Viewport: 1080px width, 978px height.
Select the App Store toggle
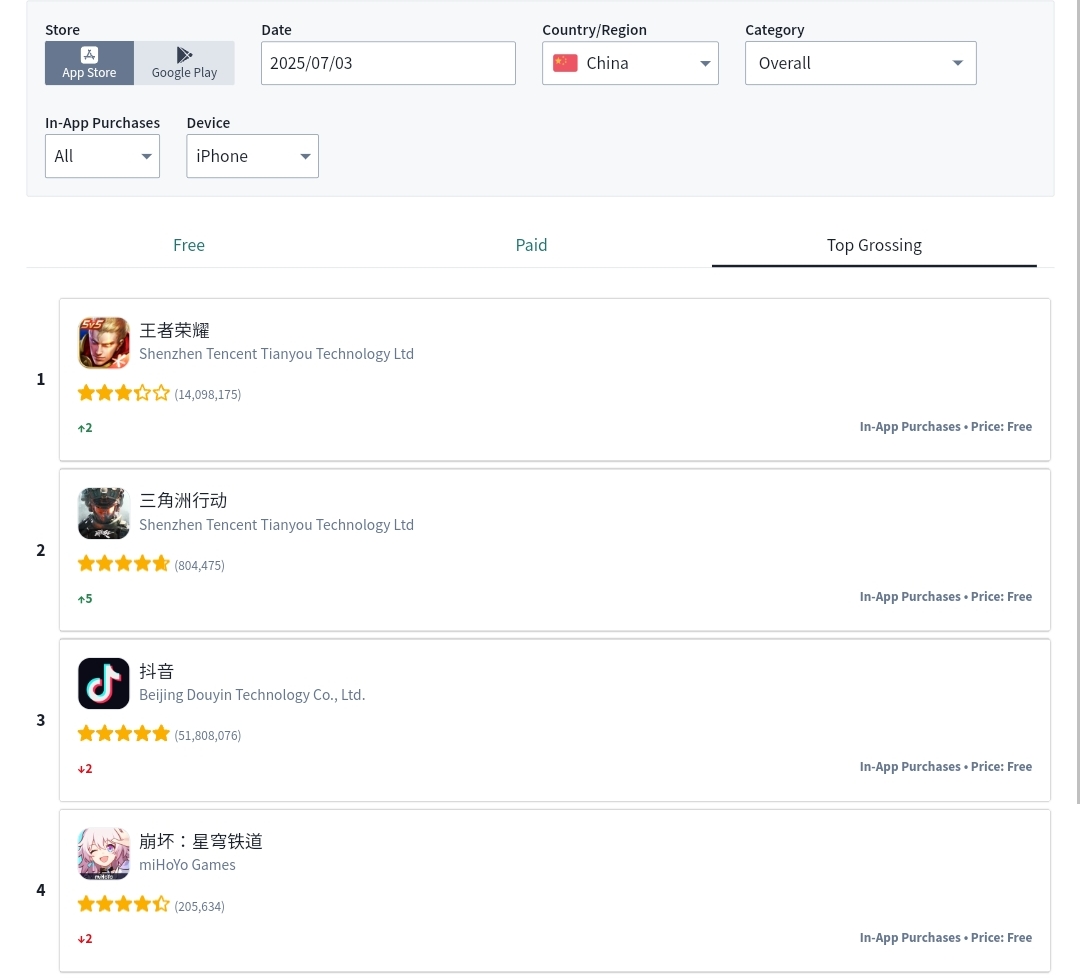tap(90, 63)
